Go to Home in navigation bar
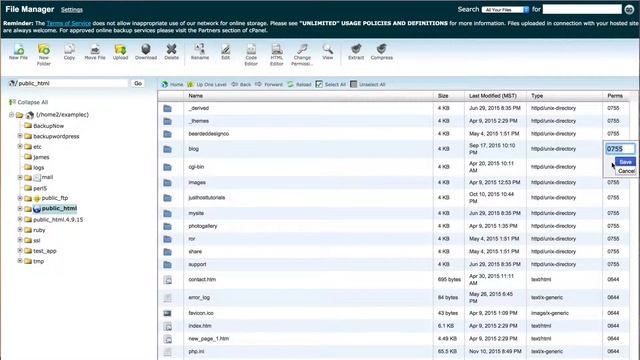 click(172, 84)
